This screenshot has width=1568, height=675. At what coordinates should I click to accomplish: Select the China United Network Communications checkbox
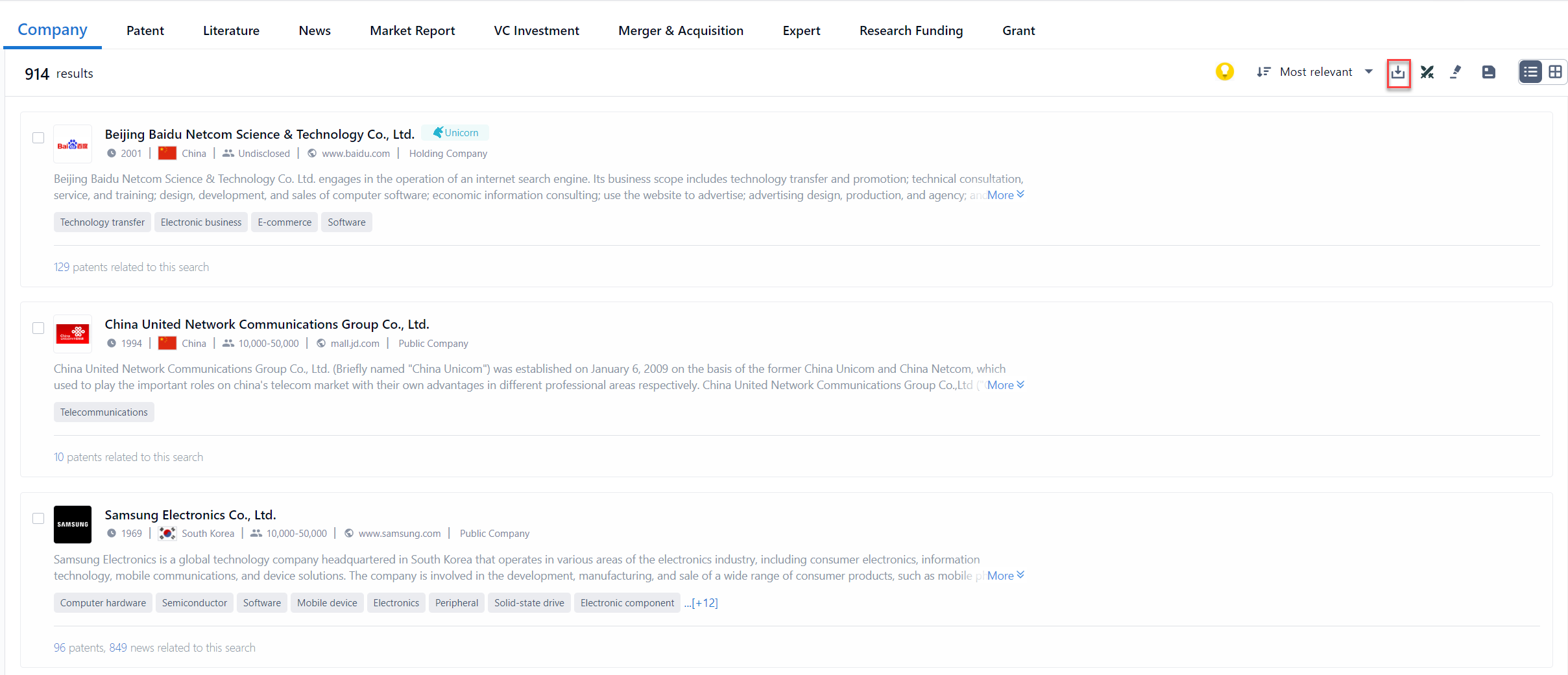tap(38, 328)
